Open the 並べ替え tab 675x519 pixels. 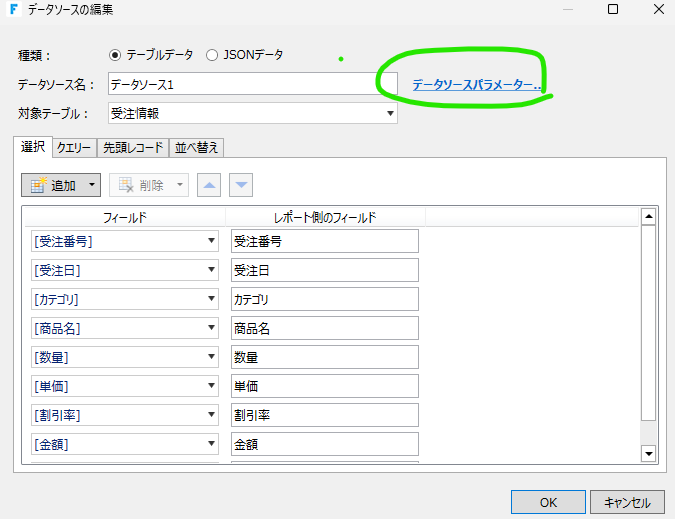pos(196,147)
